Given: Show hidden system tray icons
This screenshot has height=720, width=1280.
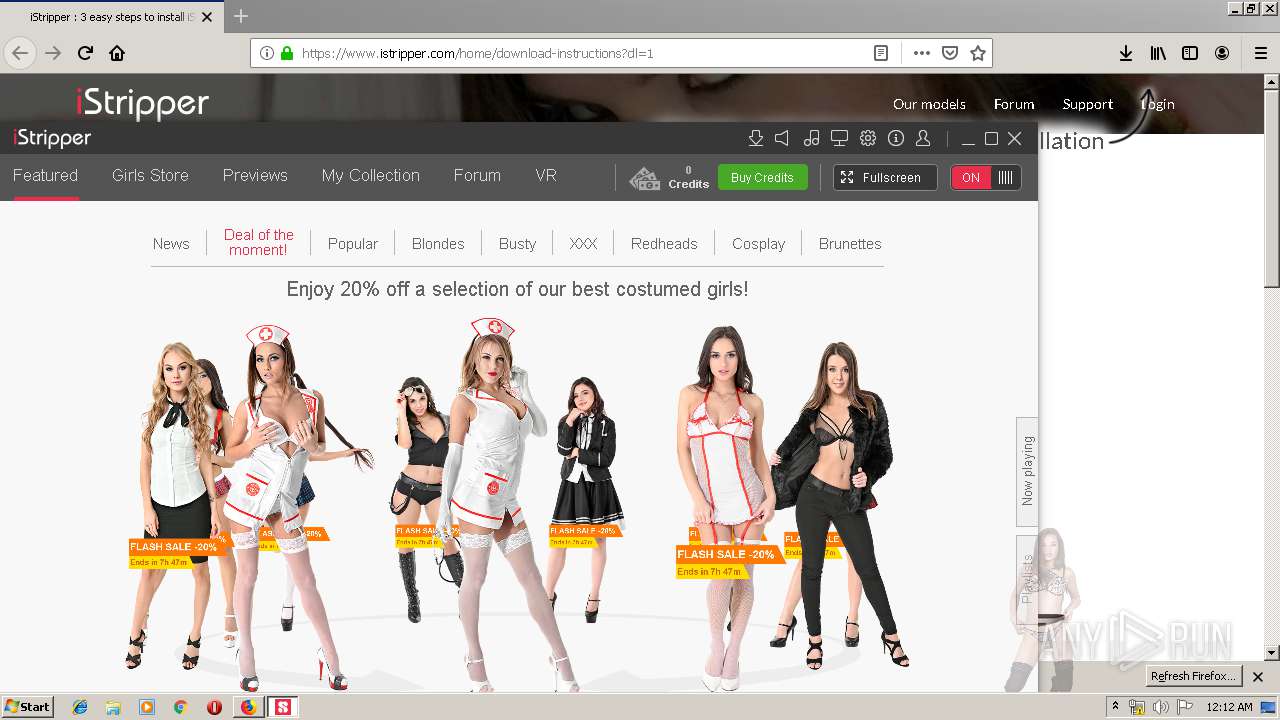Looking at the screenshot, I should click(x=1115, y=707).
